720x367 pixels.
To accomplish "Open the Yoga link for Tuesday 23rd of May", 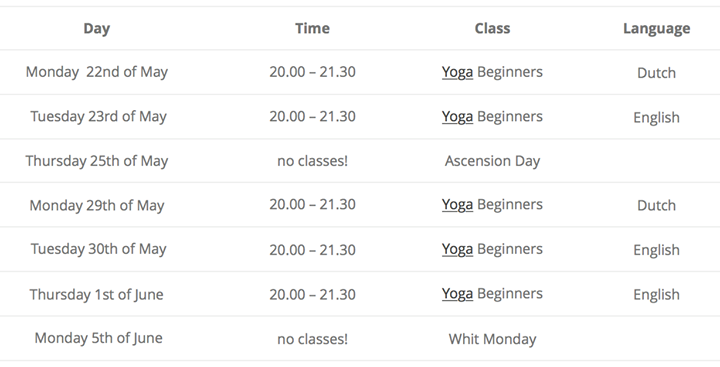I will pyautogui.click(x=457, y=117).
